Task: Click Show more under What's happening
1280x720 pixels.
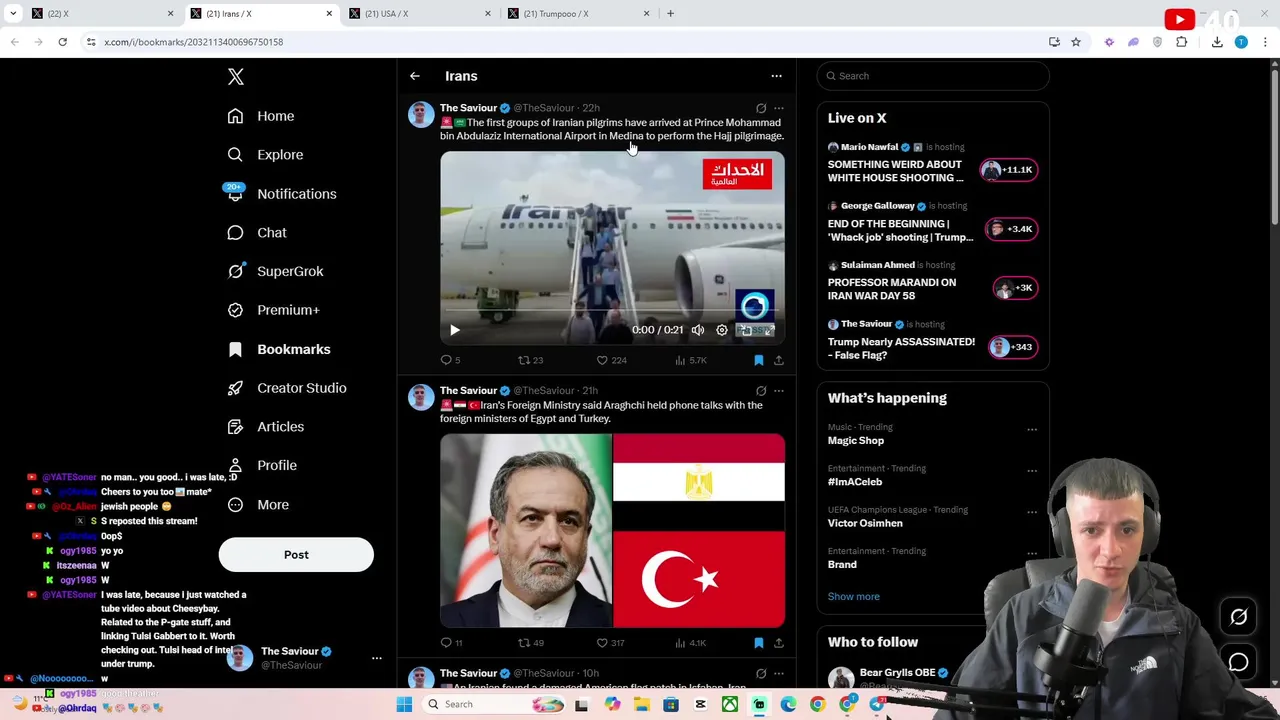Action: pos(853,597)
